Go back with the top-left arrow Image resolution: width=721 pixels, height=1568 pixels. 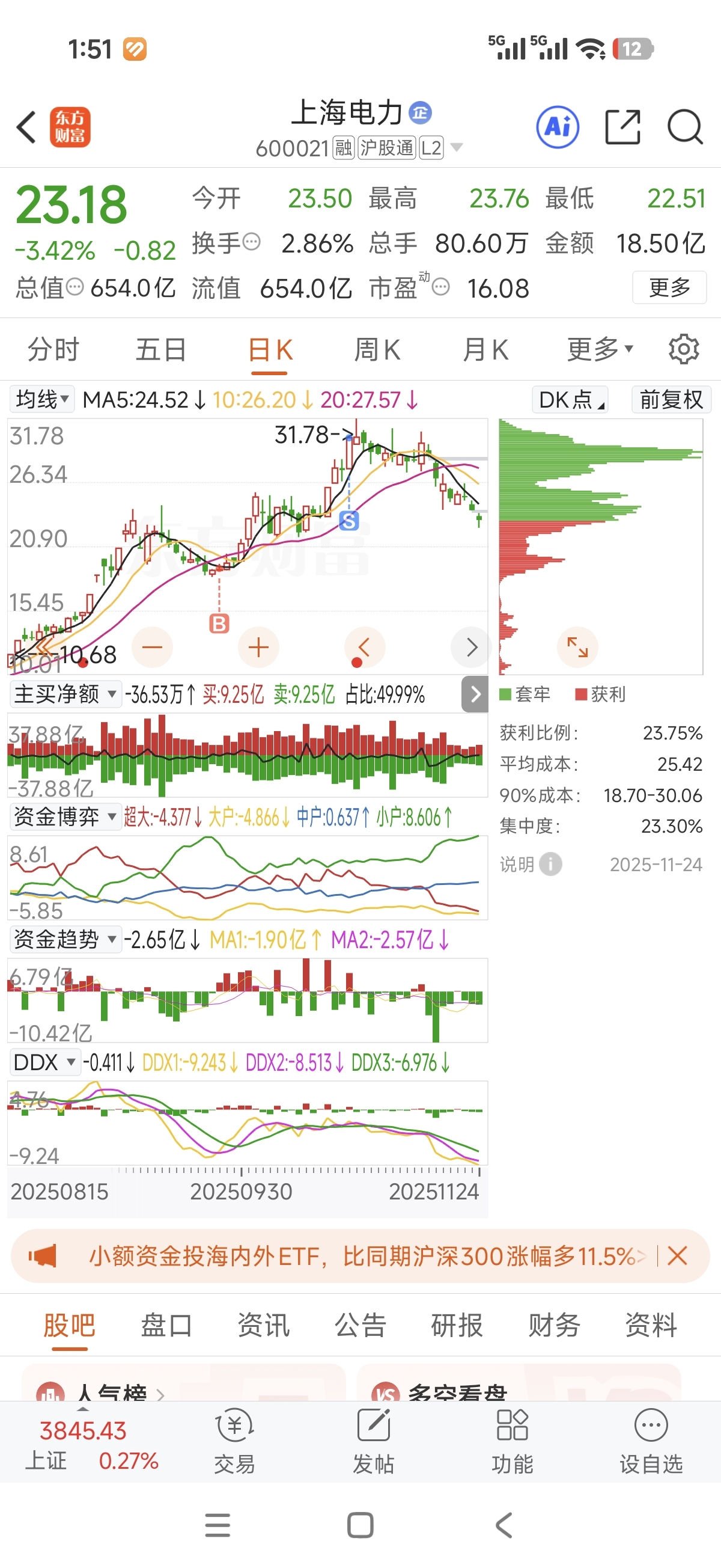click(27, 127)
